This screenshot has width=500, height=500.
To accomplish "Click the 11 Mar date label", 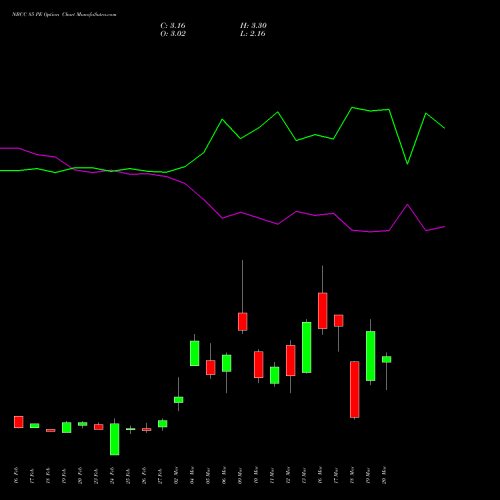I will click(x=272, y=475).
